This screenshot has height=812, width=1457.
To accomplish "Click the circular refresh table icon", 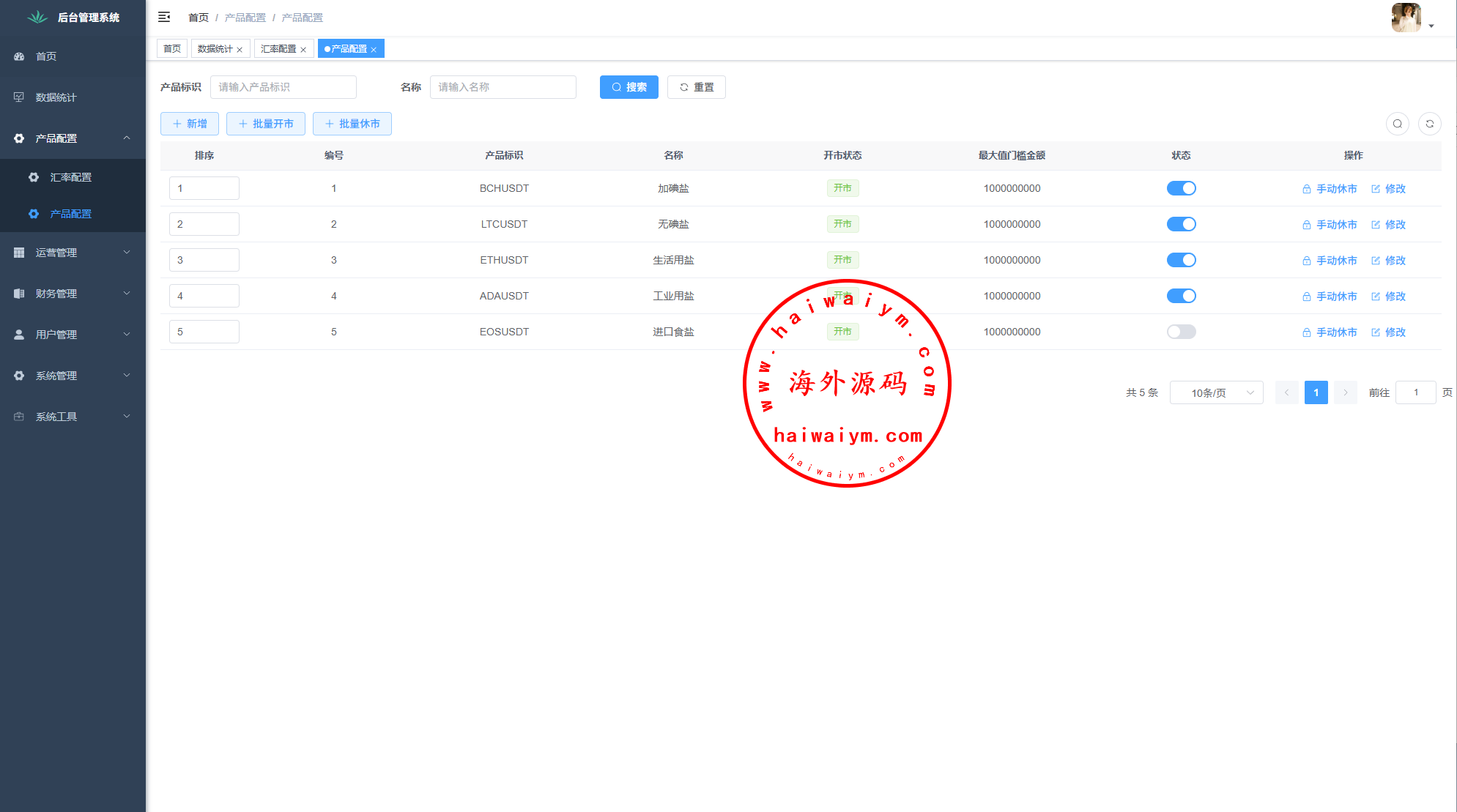I will tap(1429, 124).
